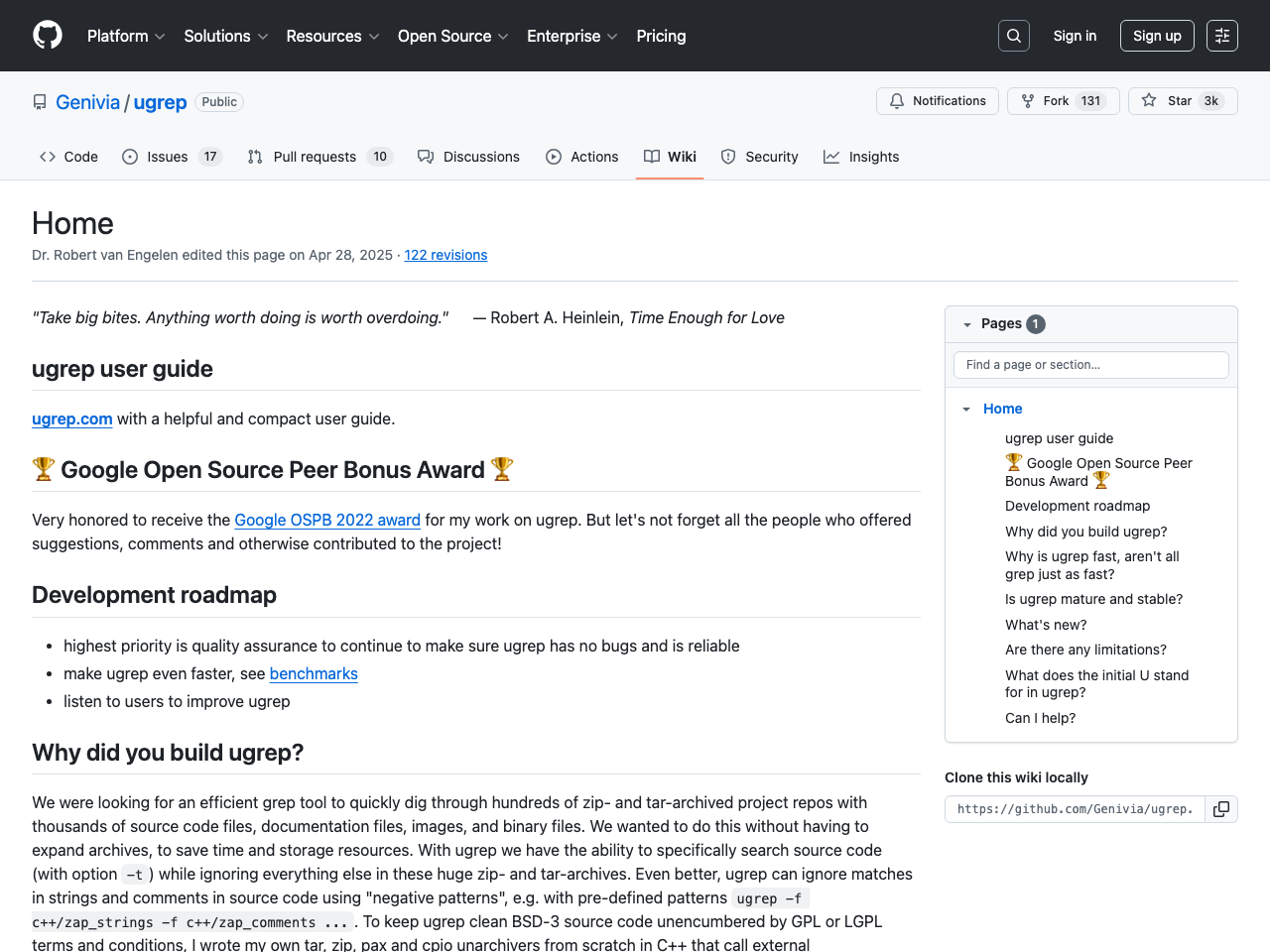Image resolution: width=1270 pixels, height=952 pixels.
Task: Click the star icon to star ugrep
Action: coord(1148,100)
